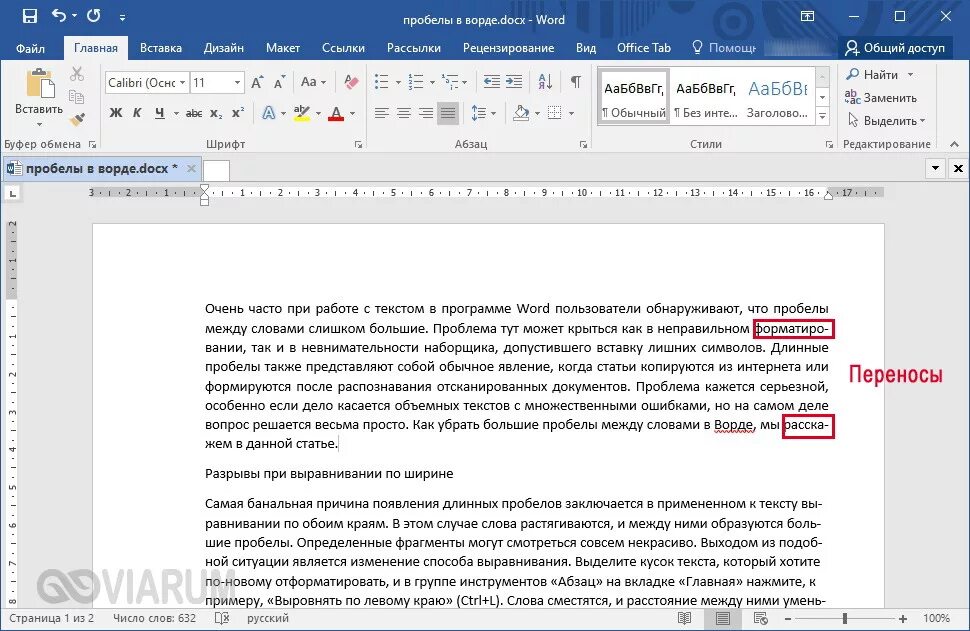Screen dimensions: 970x631
Task: Switch to the Вставка tab
Action: [x=161, y=48]
